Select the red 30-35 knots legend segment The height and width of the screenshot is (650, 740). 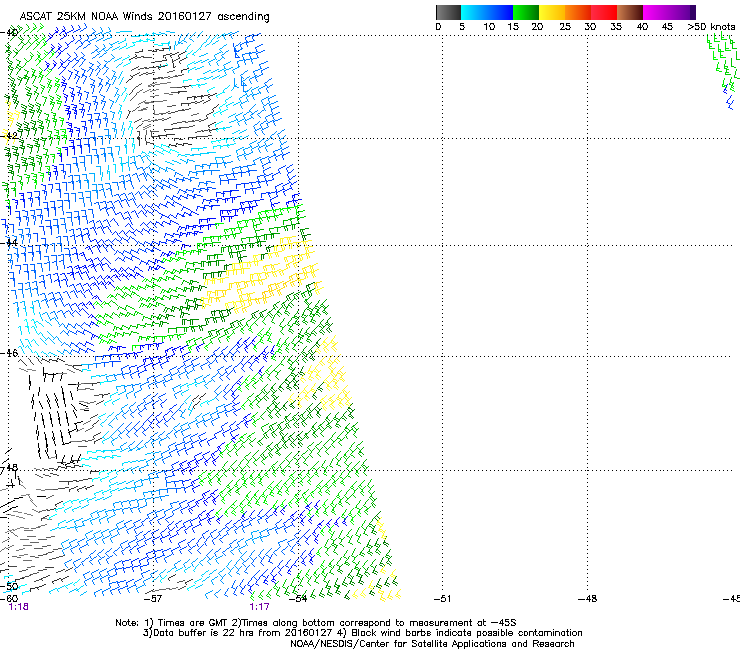click(604, 12)
